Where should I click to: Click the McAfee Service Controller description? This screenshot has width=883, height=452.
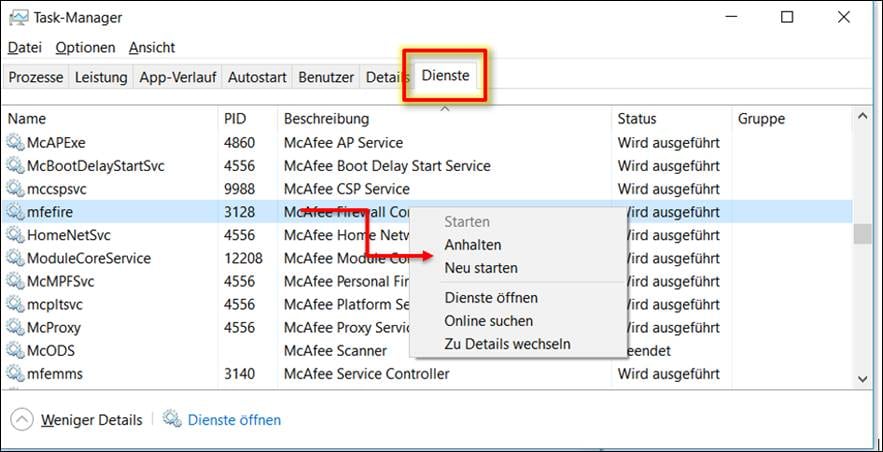tap(366, 374)
